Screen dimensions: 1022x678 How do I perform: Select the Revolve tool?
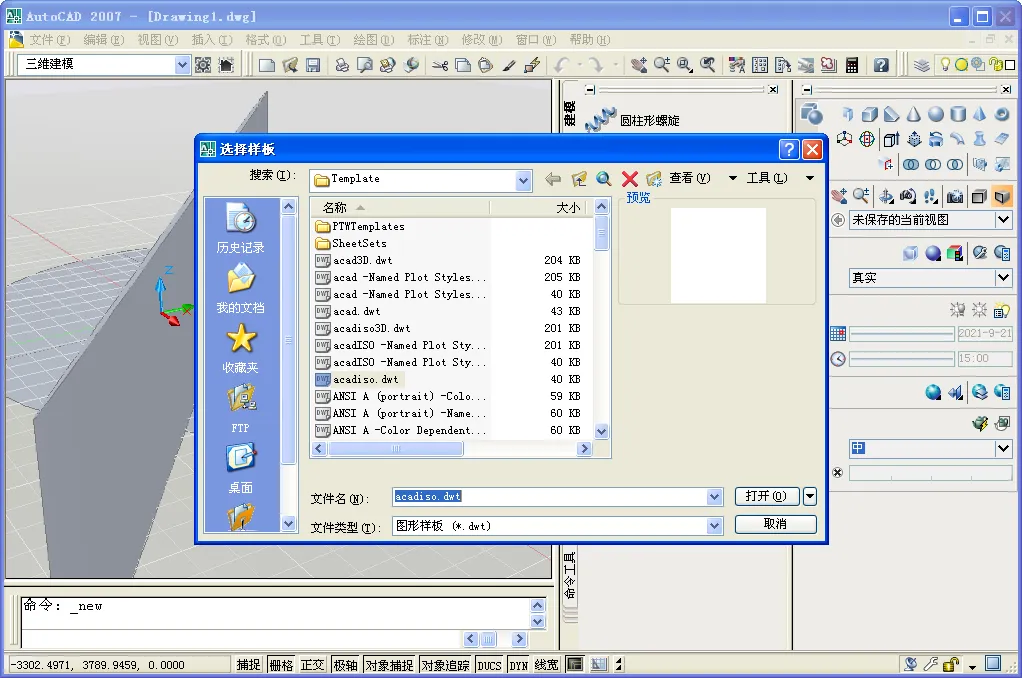tap(935, 138)
